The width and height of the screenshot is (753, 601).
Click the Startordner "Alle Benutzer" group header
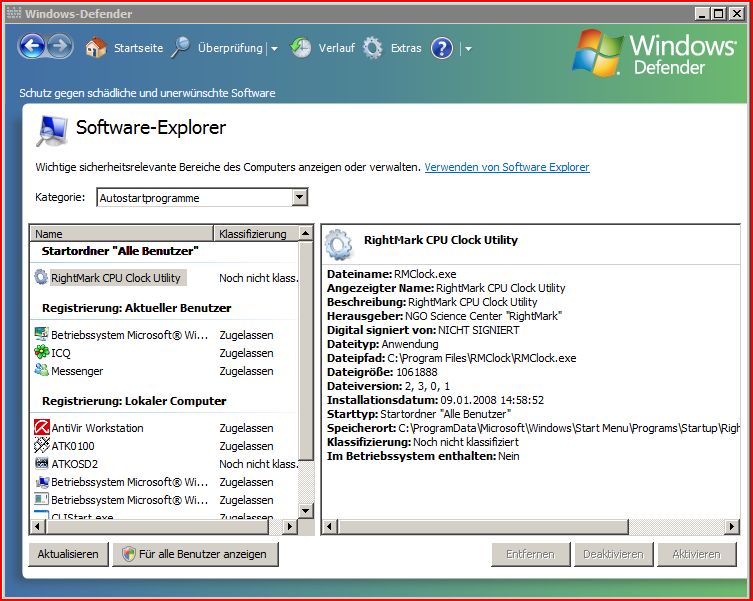(120, 251)
